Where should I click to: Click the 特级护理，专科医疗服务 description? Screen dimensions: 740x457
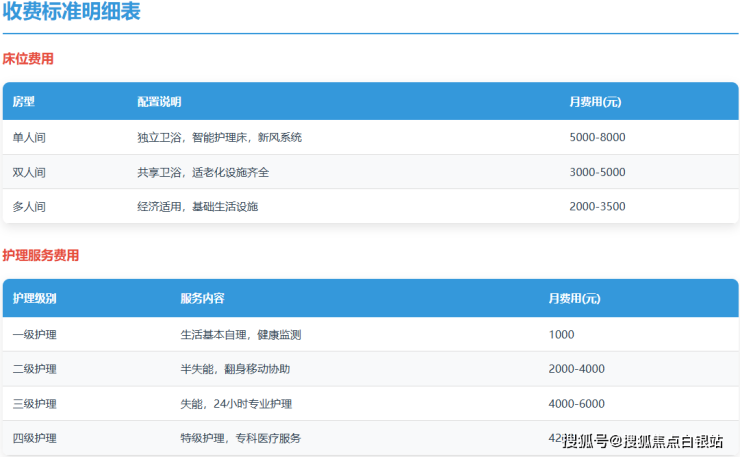click(240, 438)
